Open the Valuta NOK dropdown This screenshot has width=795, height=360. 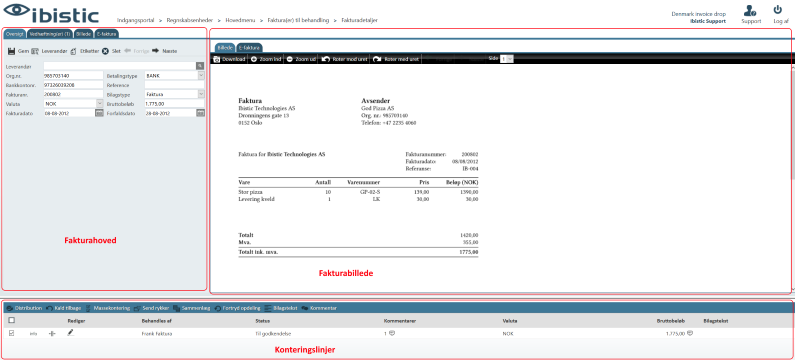pyautogui.click(x=99, y=103)
